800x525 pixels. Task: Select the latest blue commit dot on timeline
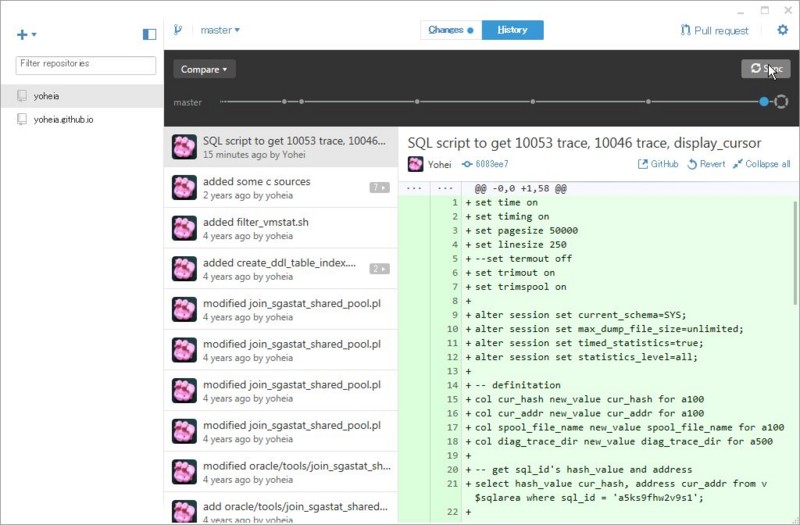pos(763,102)
